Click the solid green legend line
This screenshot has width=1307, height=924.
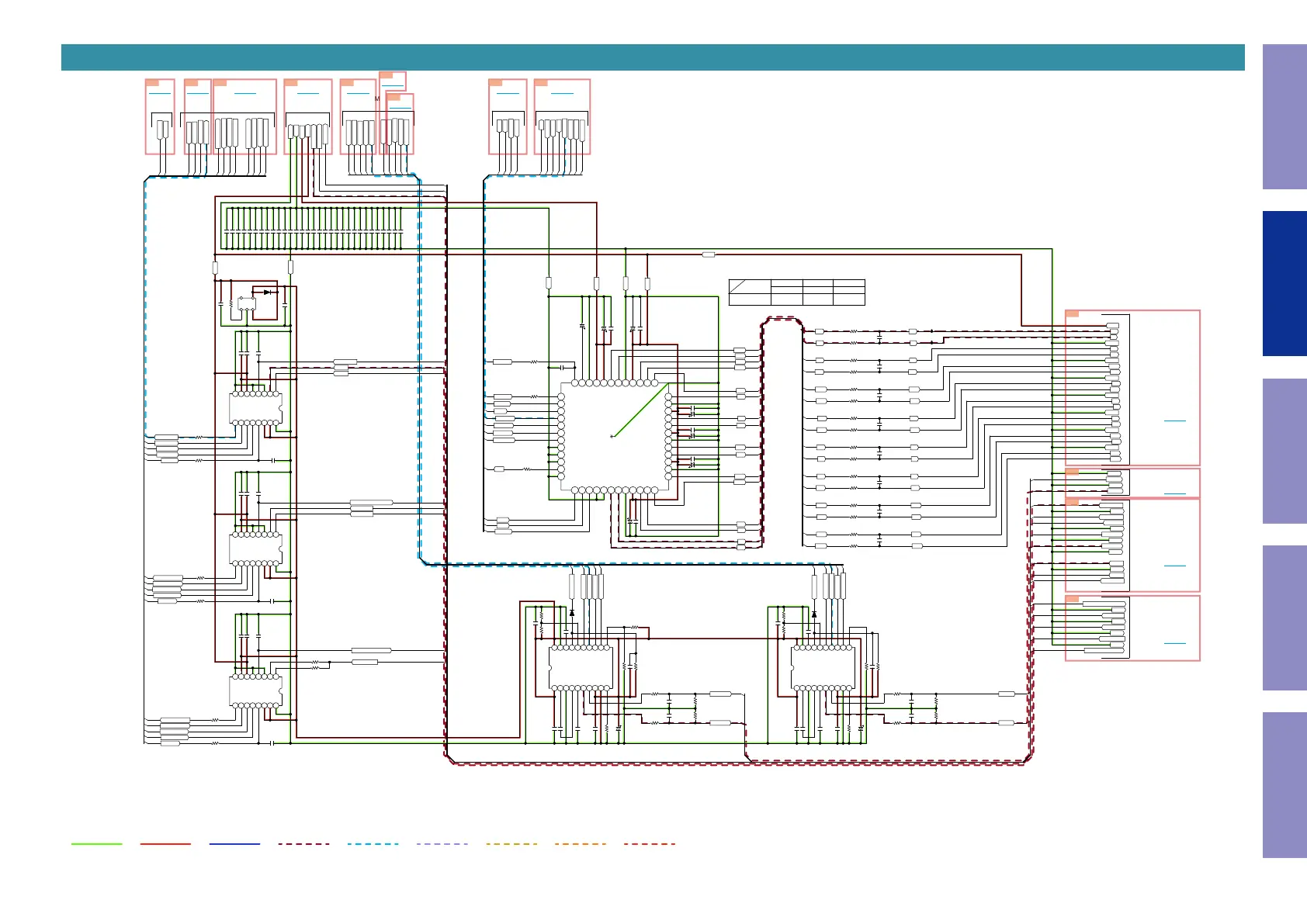click(96, 843)
